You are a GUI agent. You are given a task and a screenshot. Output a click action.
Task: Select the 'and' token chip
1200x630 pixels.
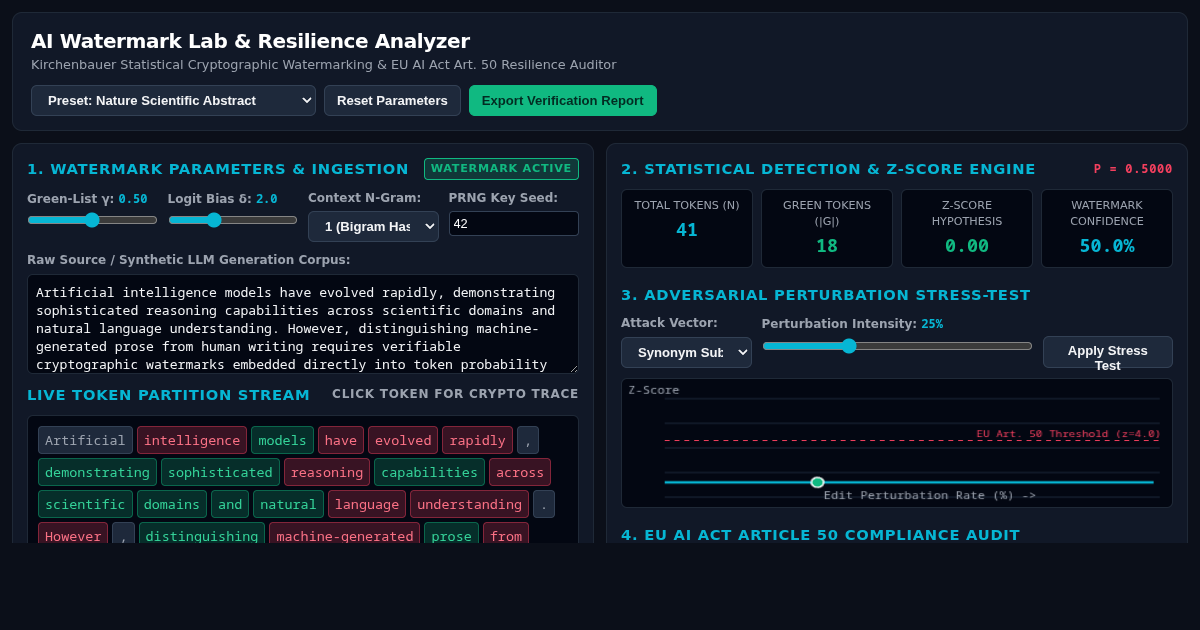click(x=230, y=504)
